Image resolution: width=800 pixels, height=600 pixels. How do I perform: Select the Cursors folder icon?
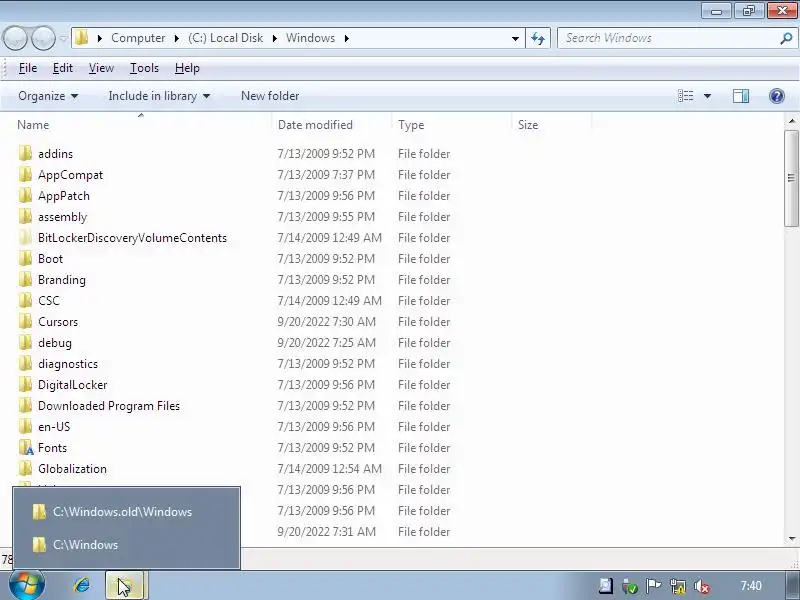(x=25, y=321)
